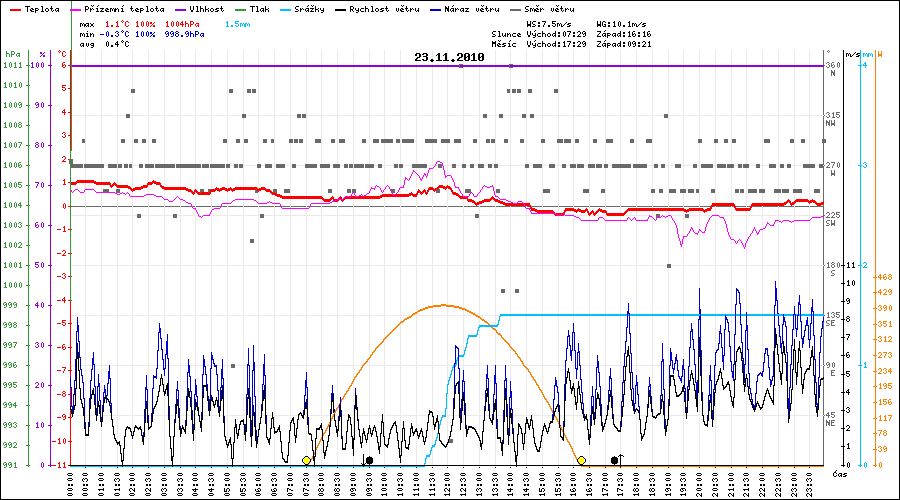Click the 270 W wind direction label

click(833, 169)
